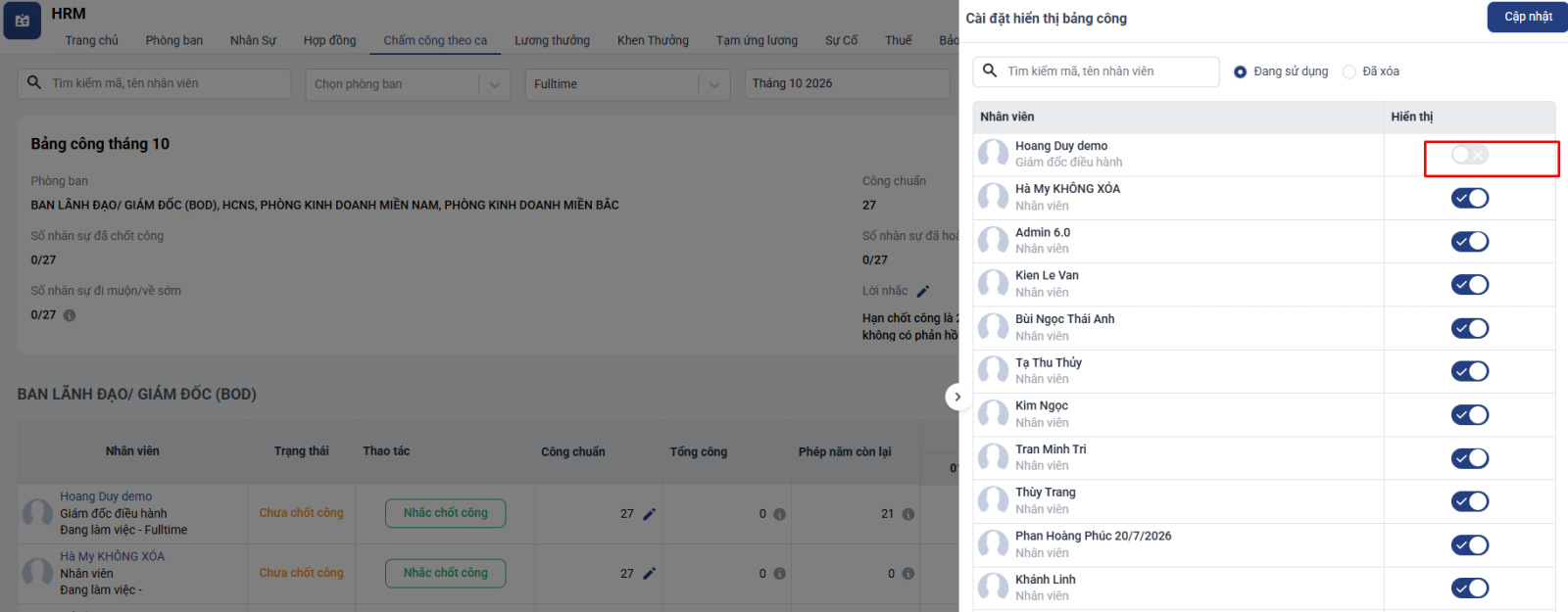Edit Công chuẩn 27 for Hoang Duy demo
Viewport: 1568px width, 612px height.
(649, 514)
